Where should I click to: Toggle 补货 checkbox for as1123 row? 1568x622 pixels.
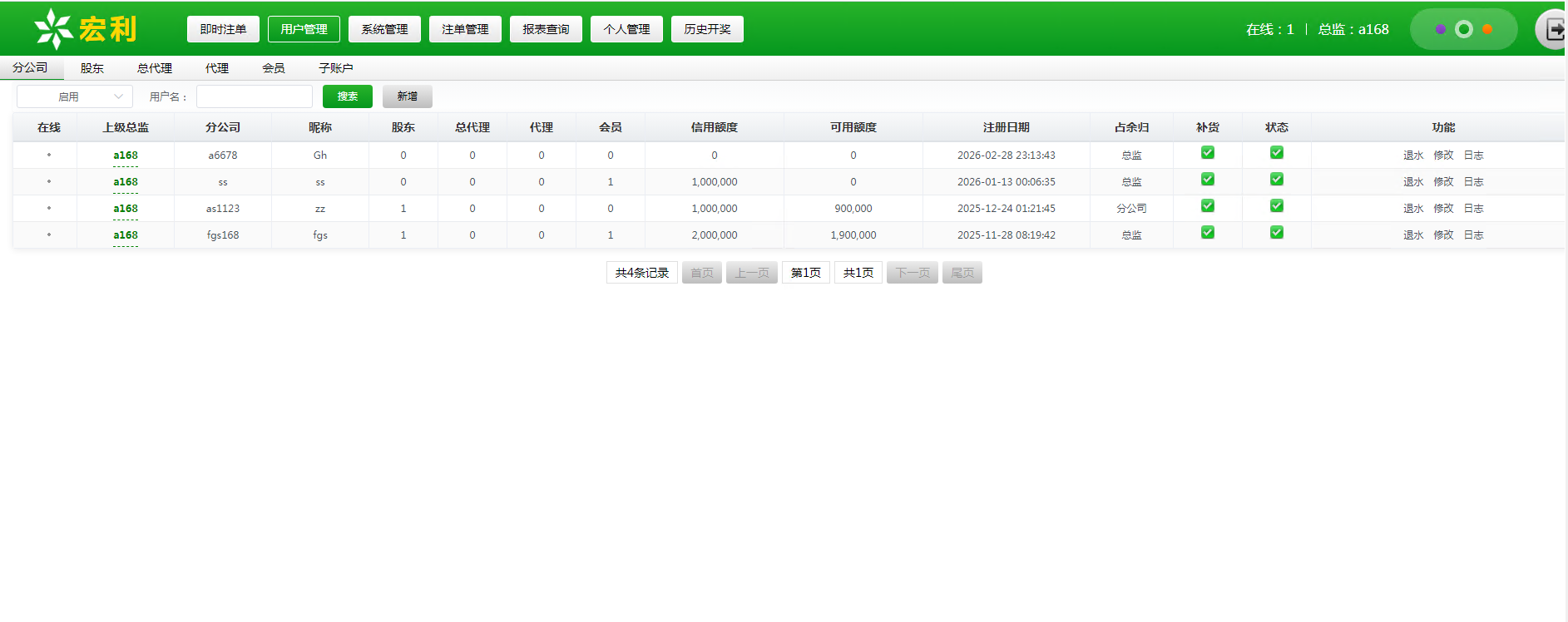[x=1208, y=206]
